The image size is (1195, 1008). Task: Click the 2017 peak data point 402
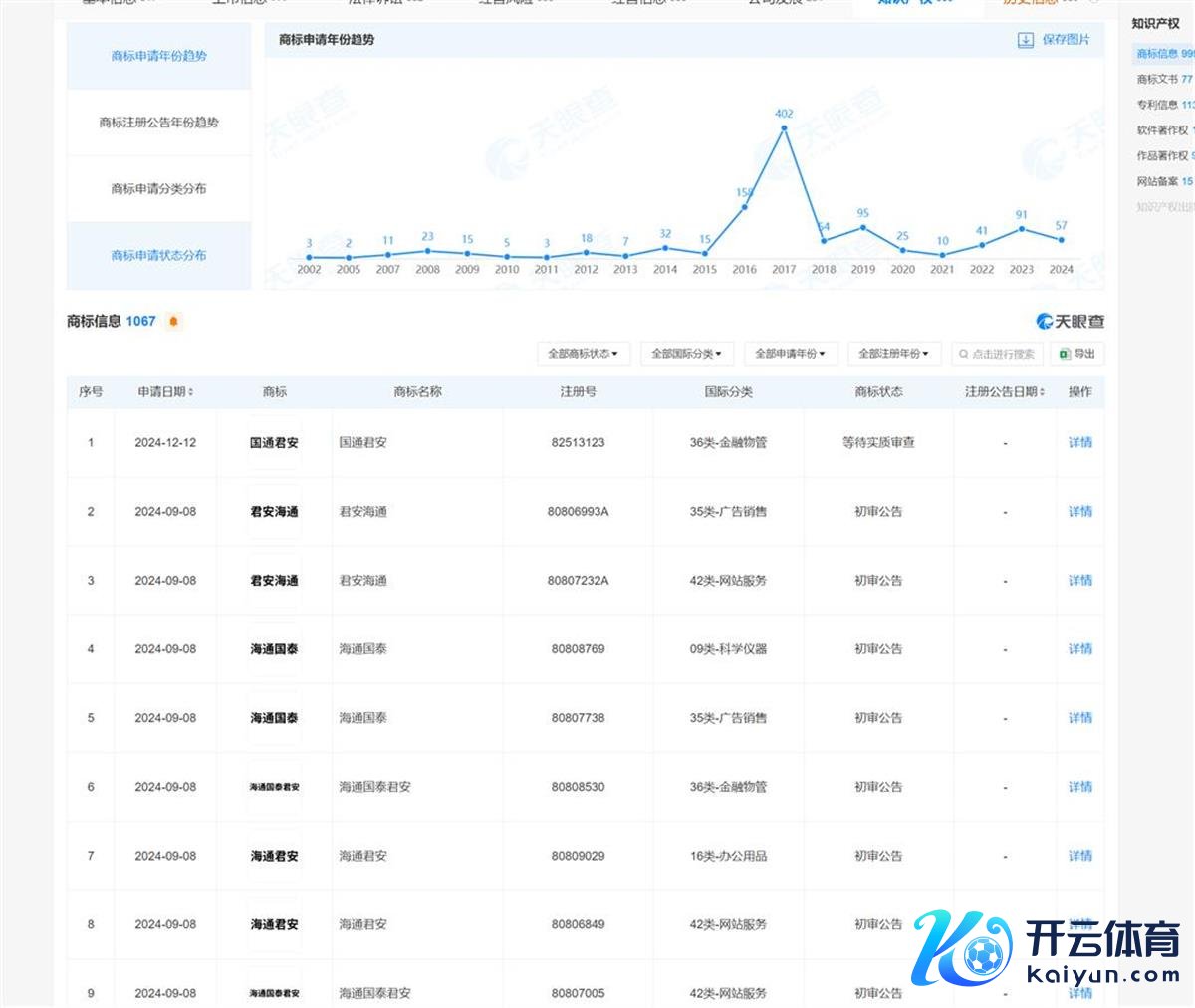[x=784, y=127]
